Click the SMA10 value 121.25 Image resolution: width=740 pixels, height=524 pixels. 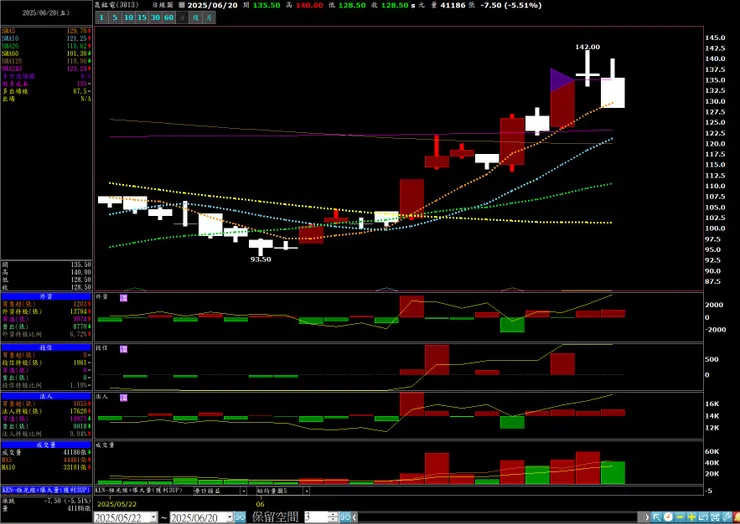[x=77, y=39]
